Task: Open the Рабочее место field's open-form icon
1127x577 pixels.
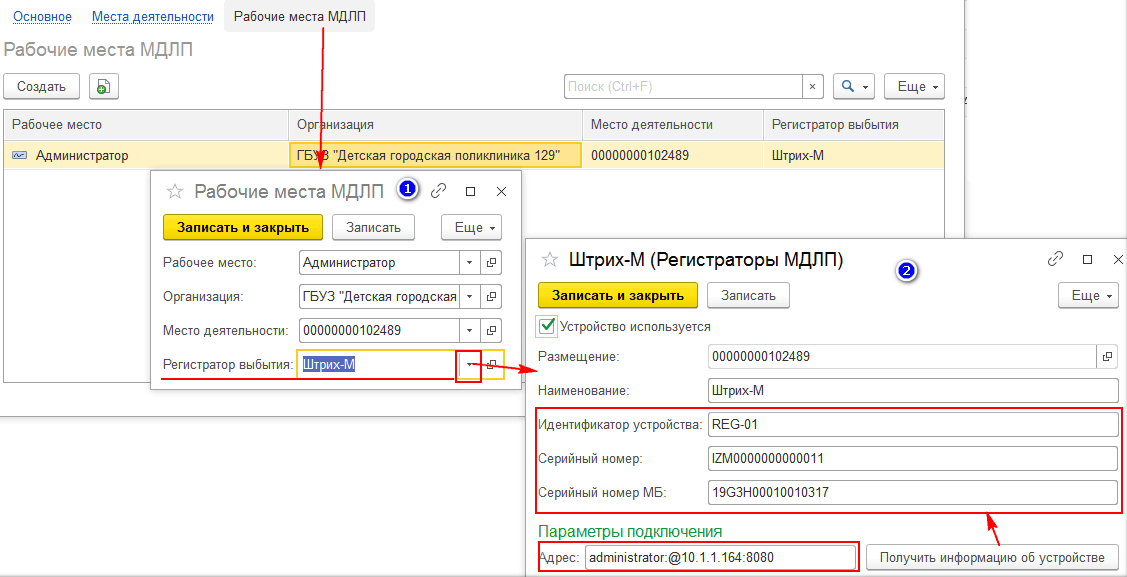Action: pos(491,263)
